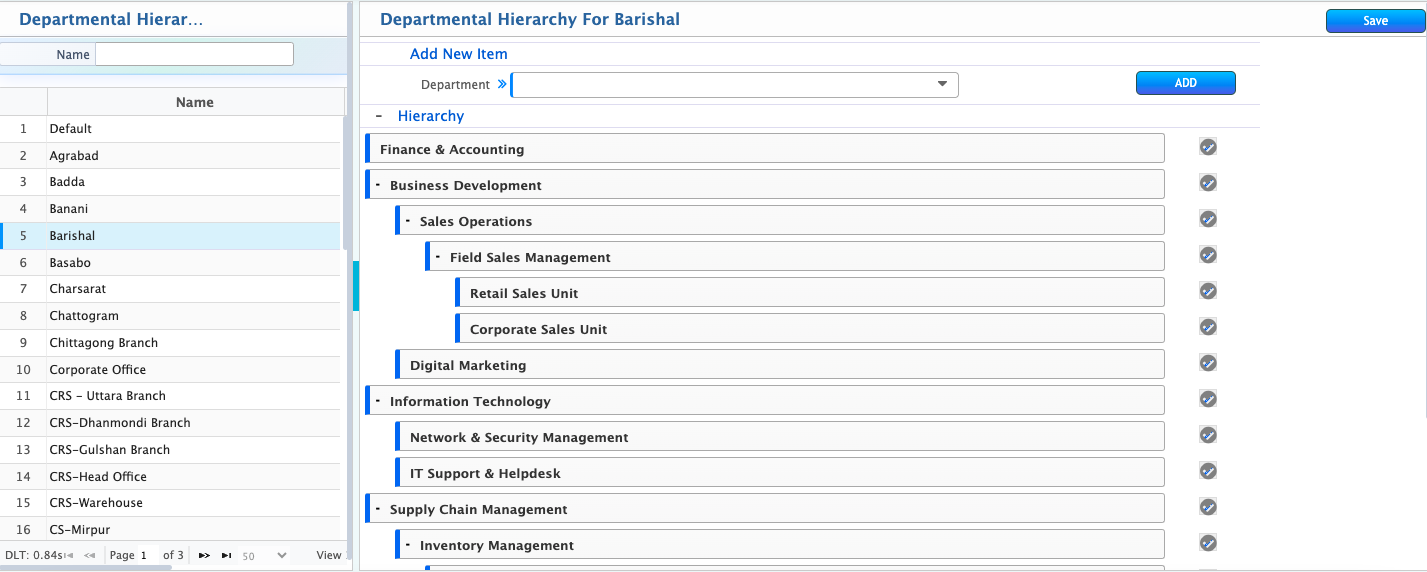Image resolution: width=1427 pixels, height=572 pixels.
Task: Select the Digital Marketing item
Action: (x=780, y=364)
